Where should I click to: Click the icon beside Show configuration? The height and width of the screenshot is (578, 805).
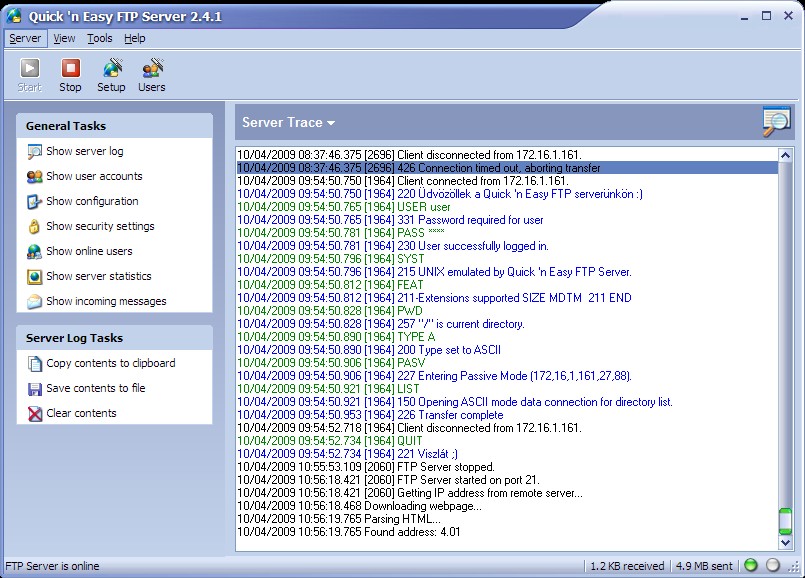pyautogui.click(x=34, y=202)
